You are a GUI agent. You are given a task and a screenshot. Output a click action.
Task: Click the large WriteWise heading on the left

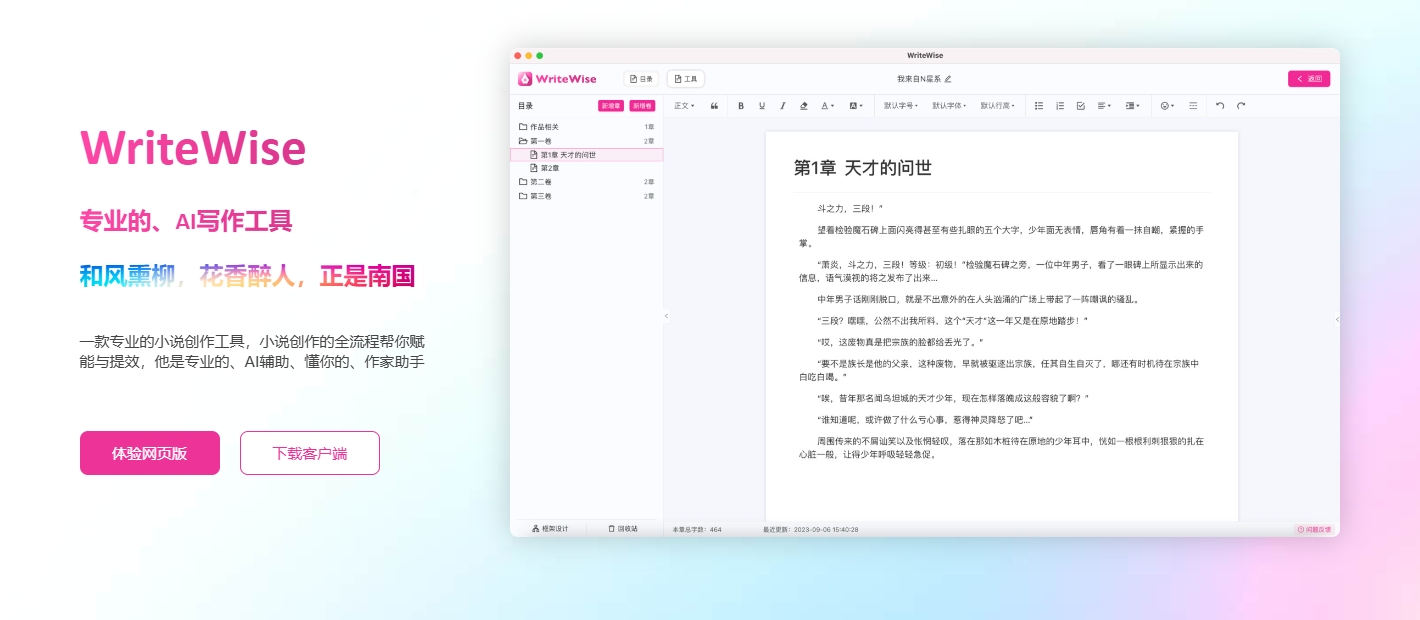point(193,149)
